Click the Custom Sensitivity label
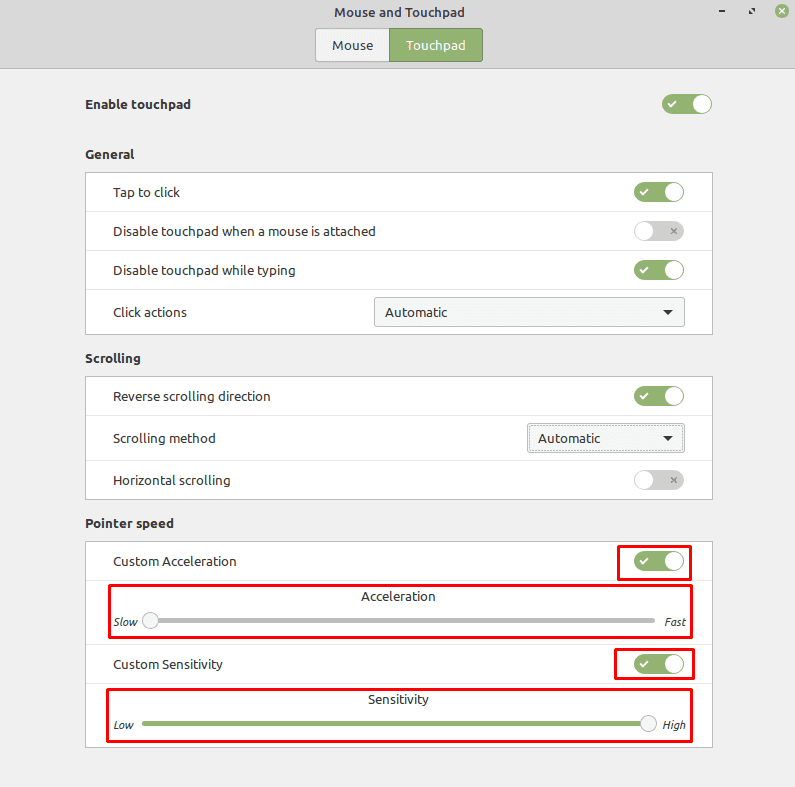 pos(167,664)
